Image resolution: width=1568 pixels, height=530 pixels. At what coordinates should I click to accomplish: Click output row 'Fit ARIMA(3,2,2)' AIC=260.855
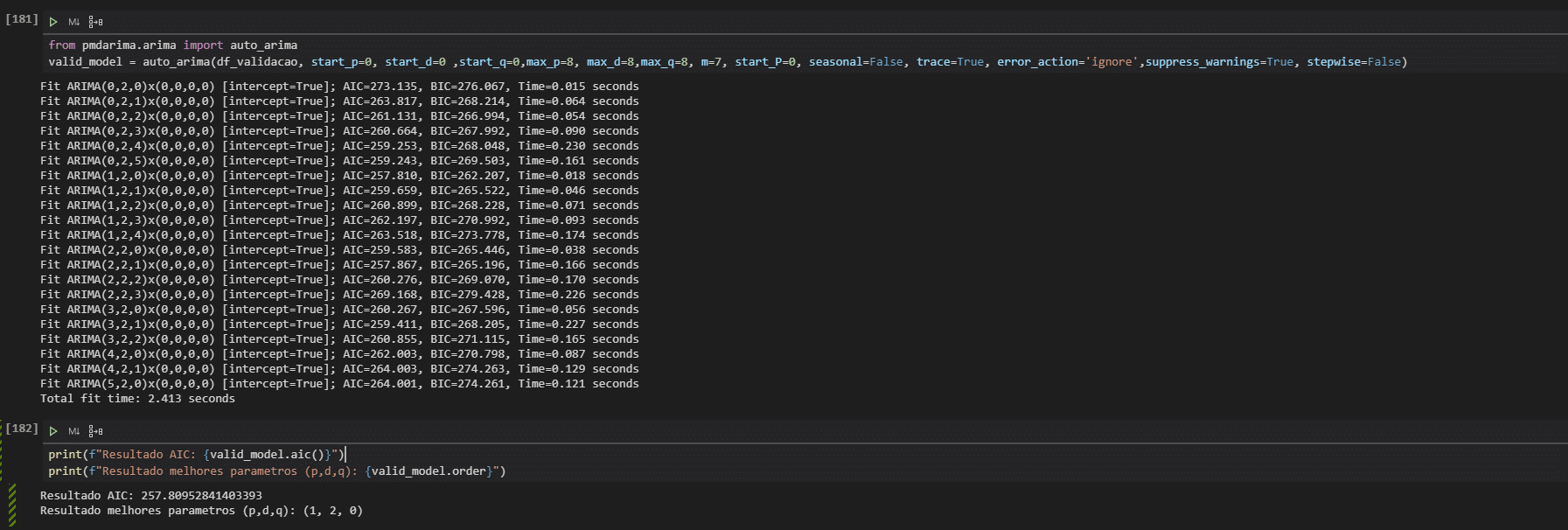pyautogui.click(x=339, y=338)
